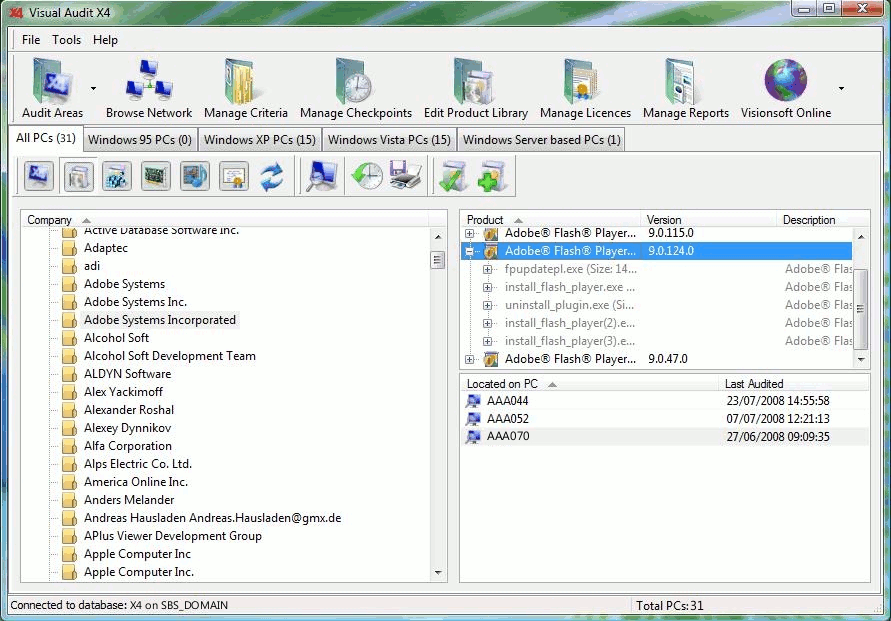Select the Alcohol Soft company

116,338
